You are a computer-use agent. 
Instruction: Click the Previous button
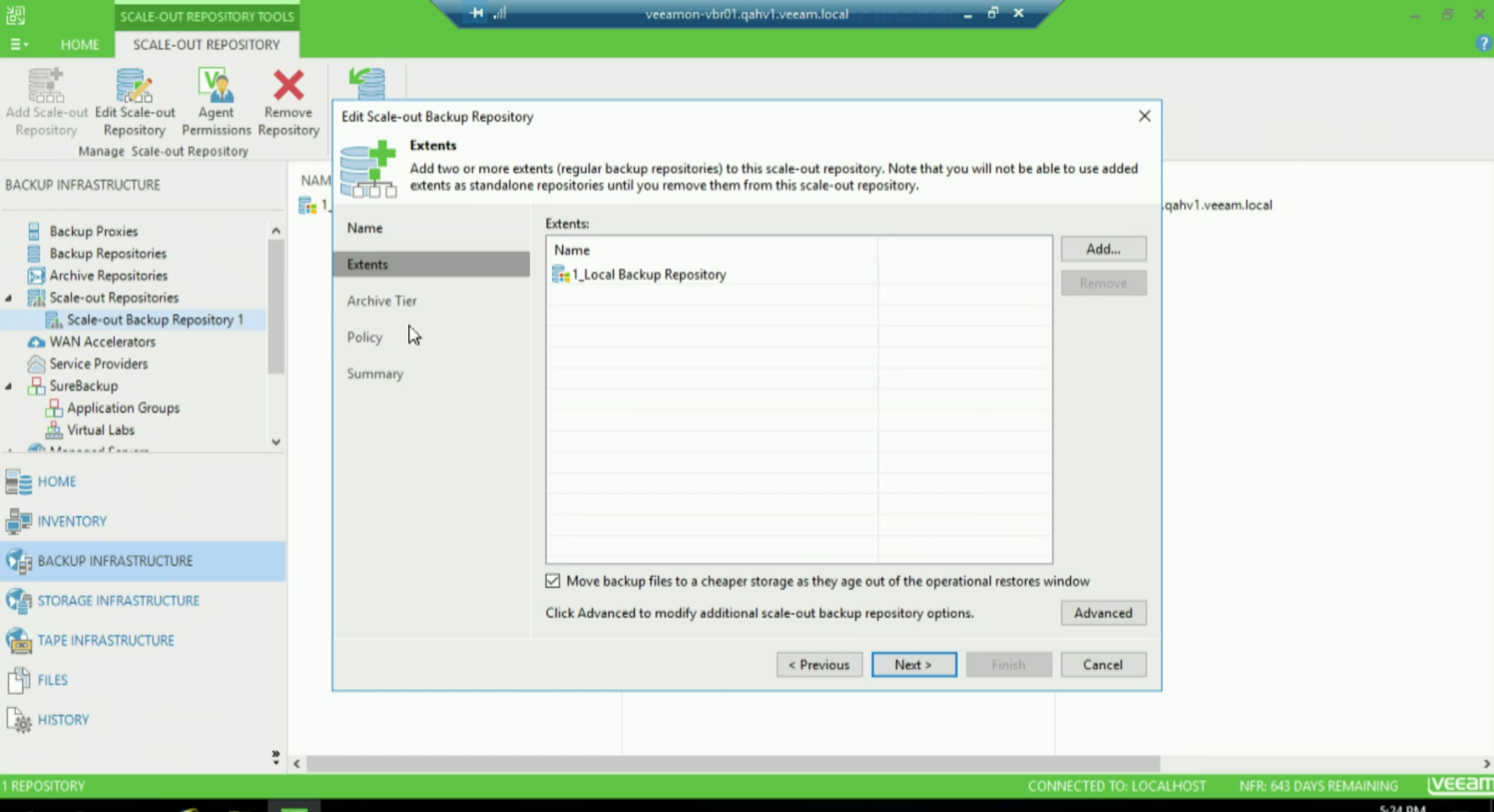coord(819,665)
